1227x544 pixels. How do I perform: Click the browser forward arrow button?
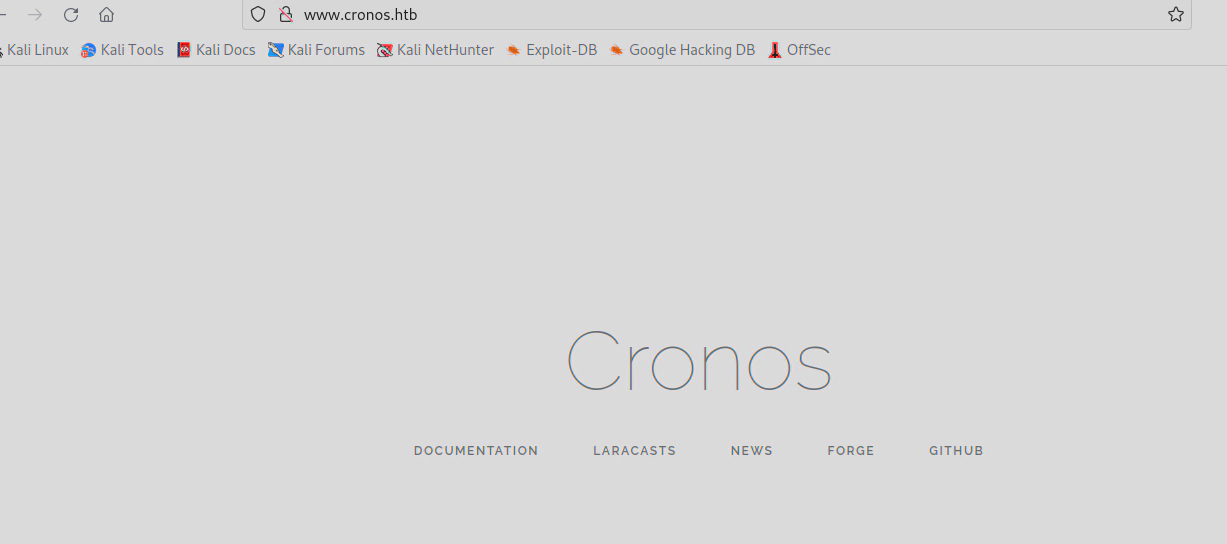coord(35,15)
